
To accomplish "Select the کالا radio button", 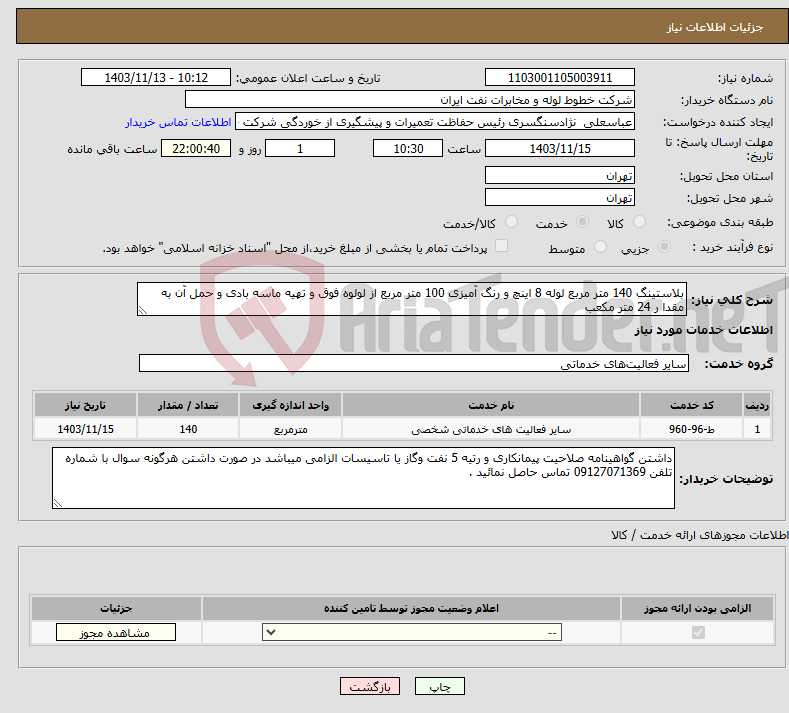I will click(639, 222).
